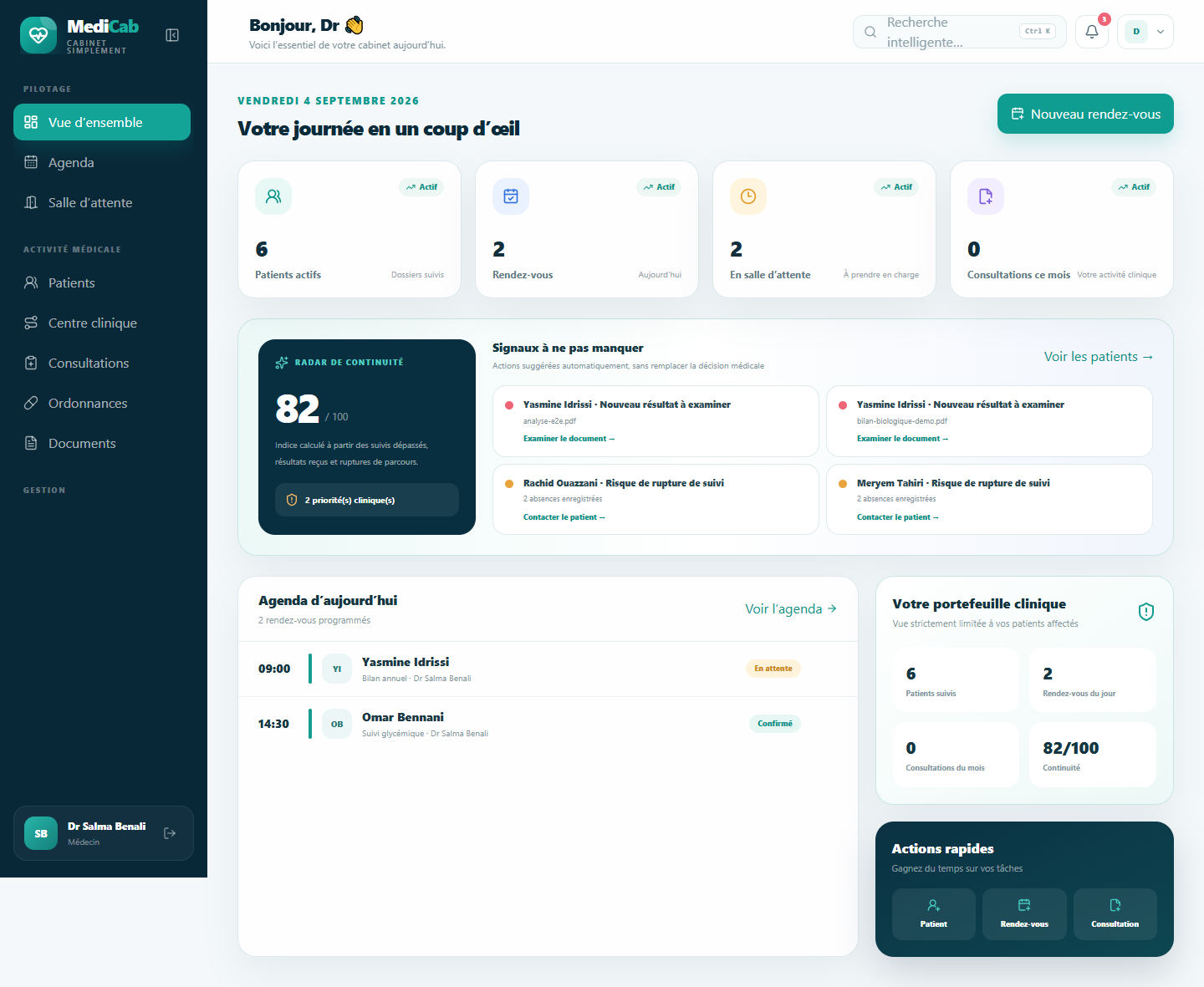Open Centre clinique section

[102, 323]
